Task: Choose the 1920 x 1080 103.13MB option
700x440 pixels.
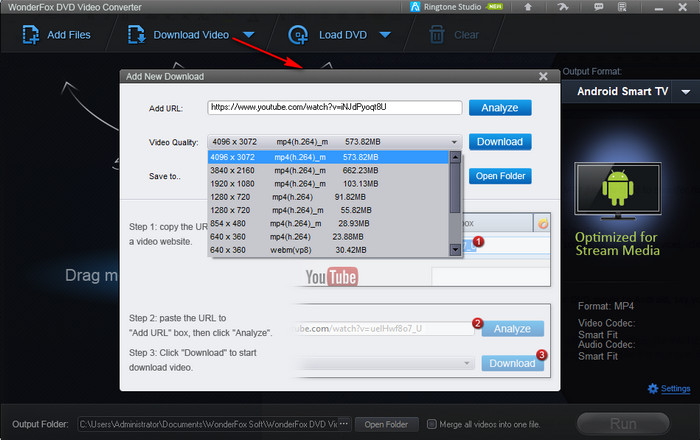Action: [x=329, y=184]
